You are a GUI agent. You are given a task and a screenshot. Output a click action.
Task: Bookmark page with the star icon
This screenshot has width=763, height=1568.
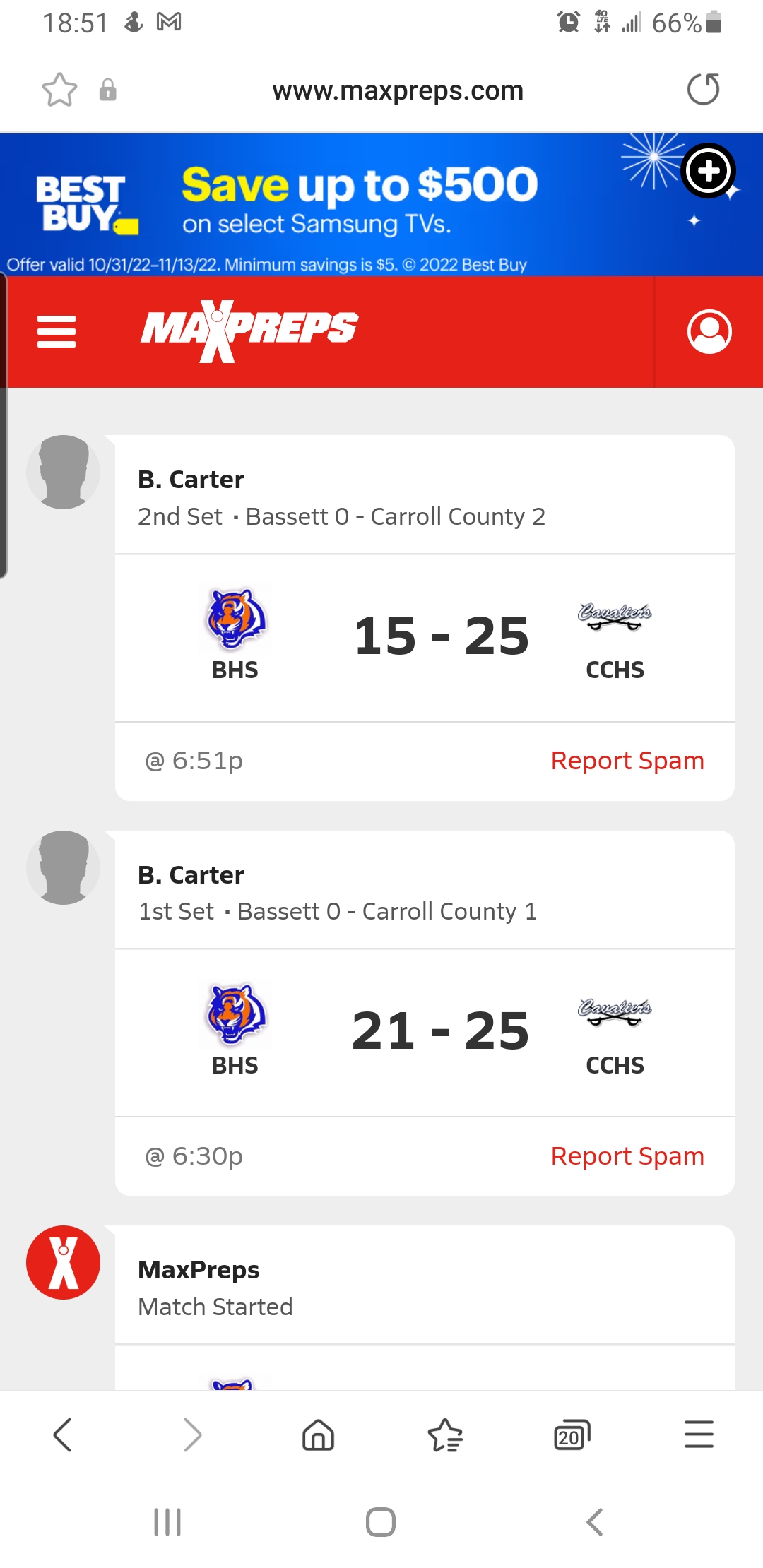[x=59, y=90]
